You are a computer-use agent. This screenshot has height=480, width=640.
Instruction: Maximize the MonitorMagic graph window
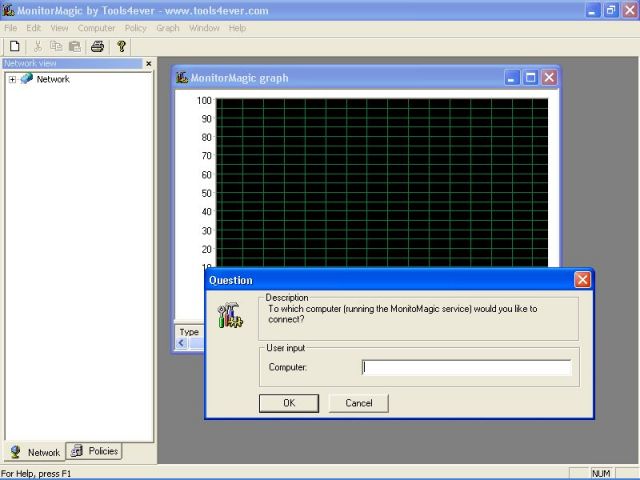[x=531, y=78]
